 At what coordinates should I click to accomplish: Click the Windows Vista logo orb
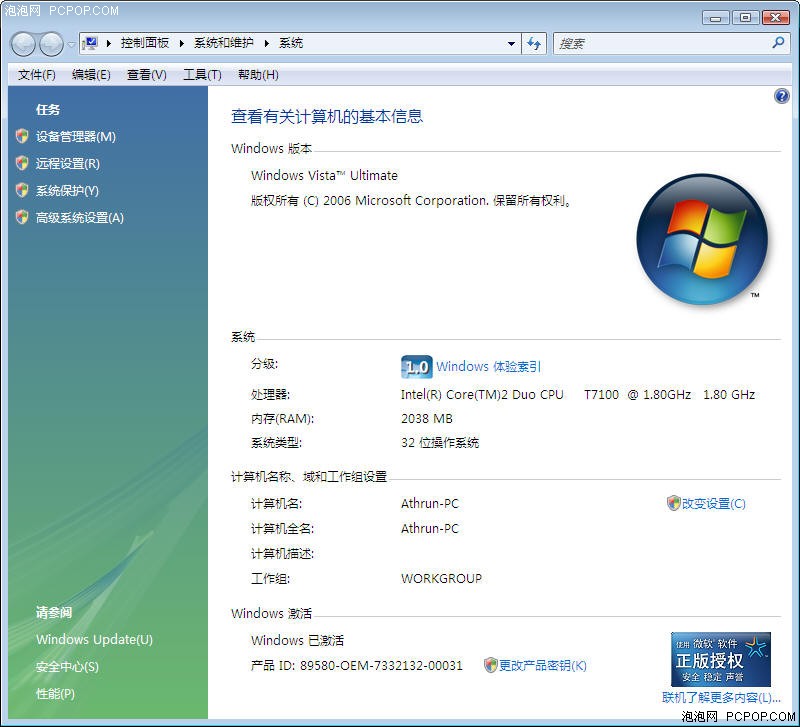click(x=702, y=239)
